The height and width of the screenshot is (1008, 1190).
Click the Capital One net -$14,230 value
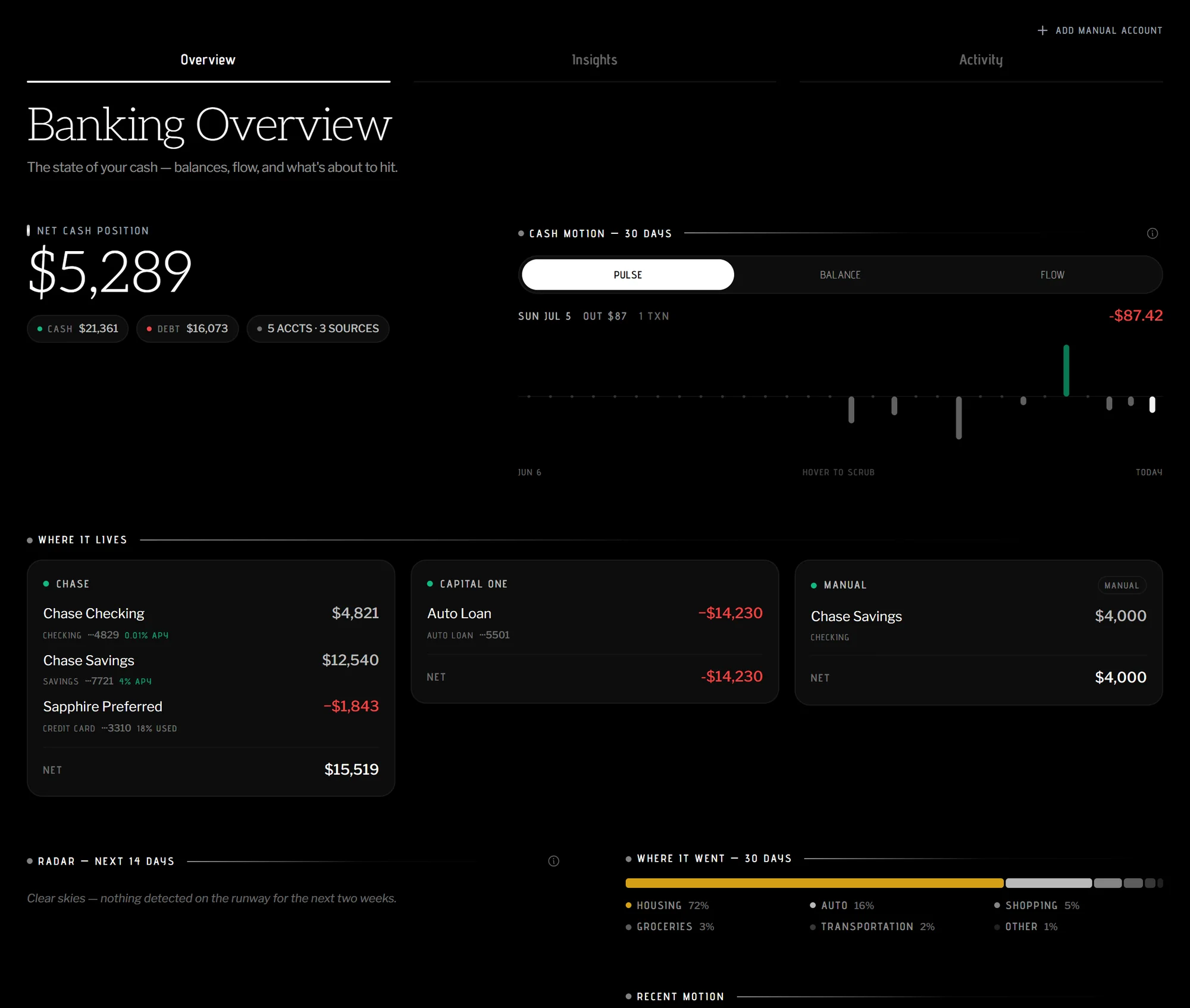(731, 677)
